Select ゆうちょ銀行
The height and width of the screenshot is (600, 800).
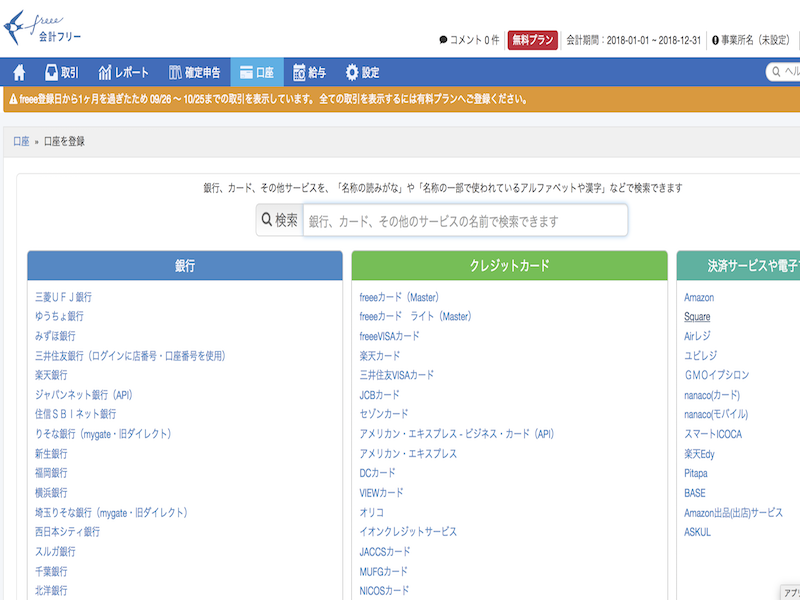click(x=59, y=316)
